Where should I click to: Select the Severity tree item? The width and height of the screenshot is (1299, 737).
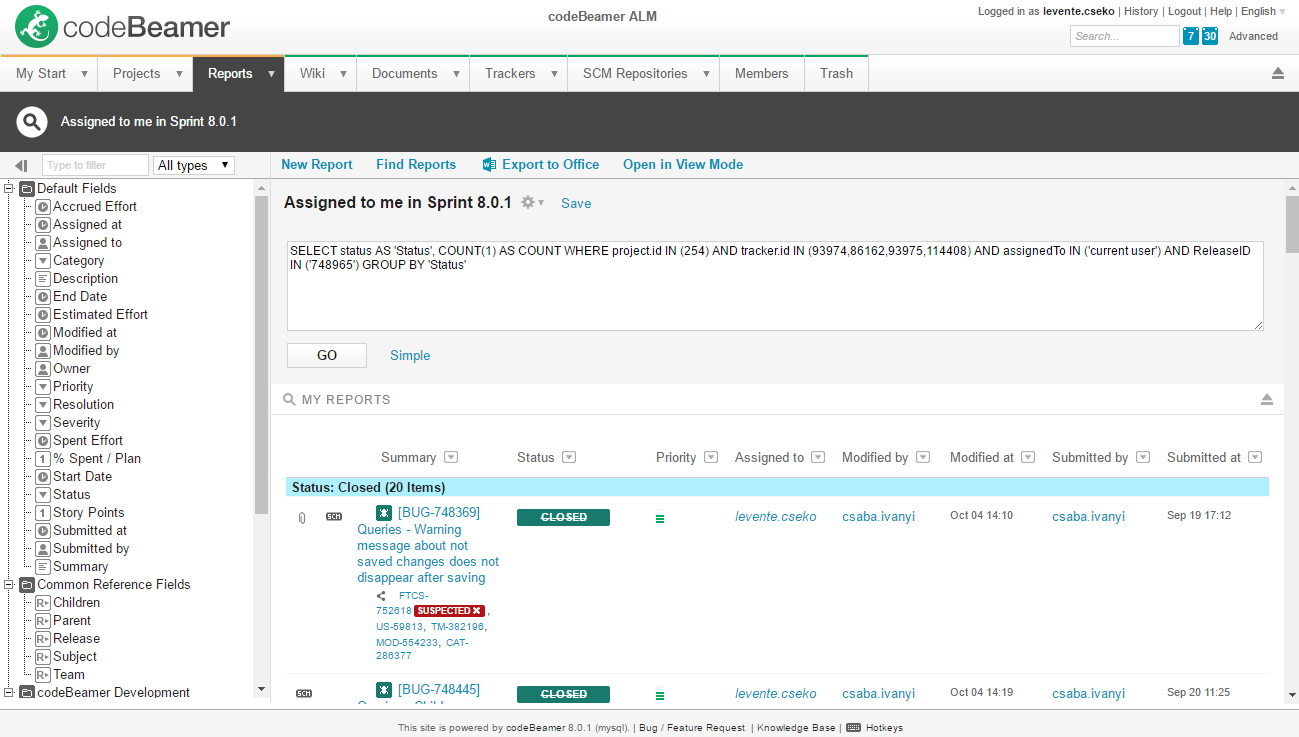coord(77,423)
